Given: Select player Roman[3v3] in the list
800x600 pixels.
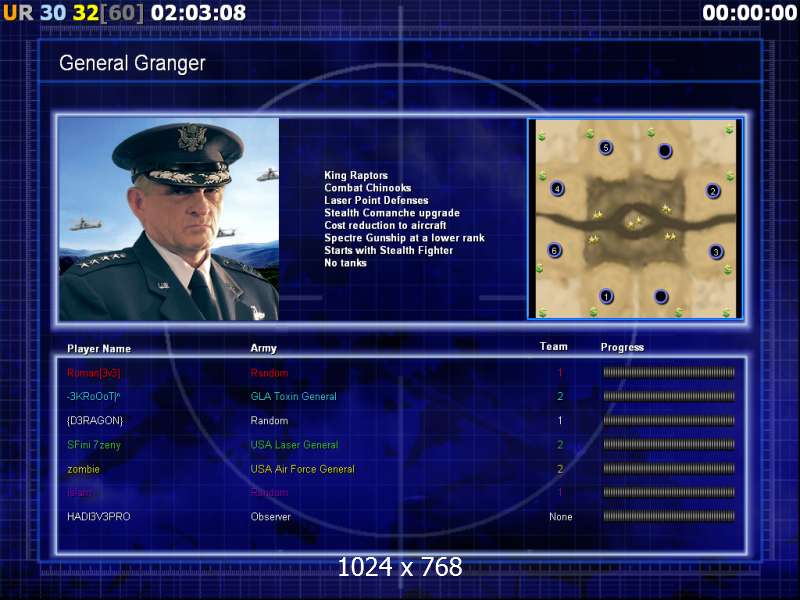Looking at the screenshot, I should pyautogui.click(x=93, y=373).
